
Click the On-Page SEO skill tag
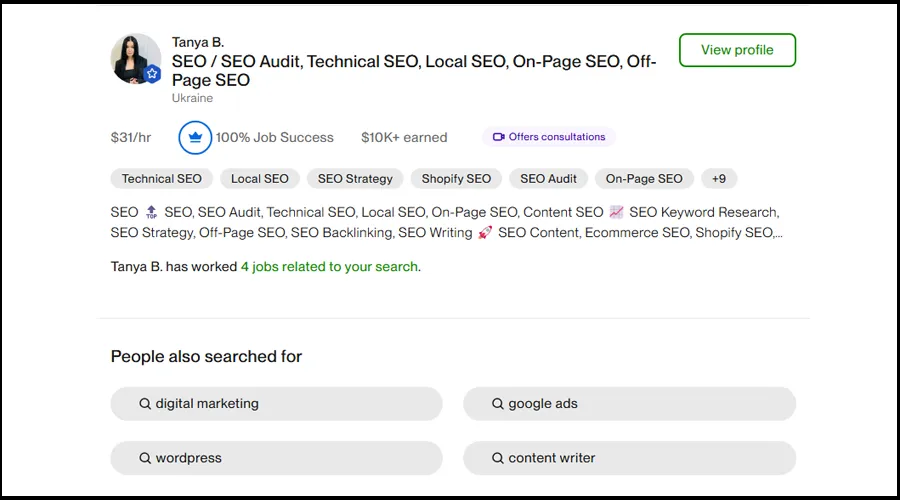tap(644, 179)
